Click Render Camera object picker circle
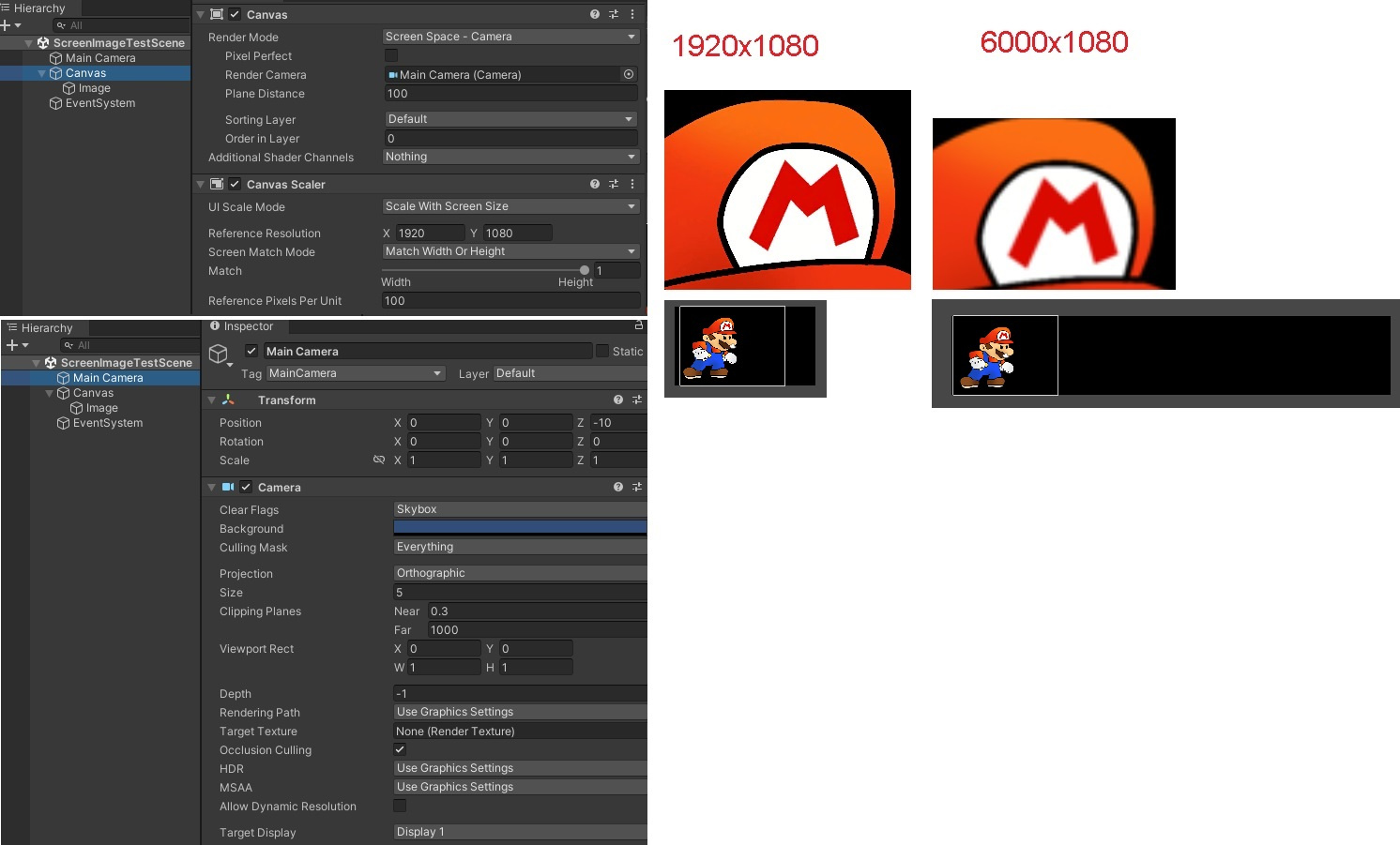 (x=629, y=74)
